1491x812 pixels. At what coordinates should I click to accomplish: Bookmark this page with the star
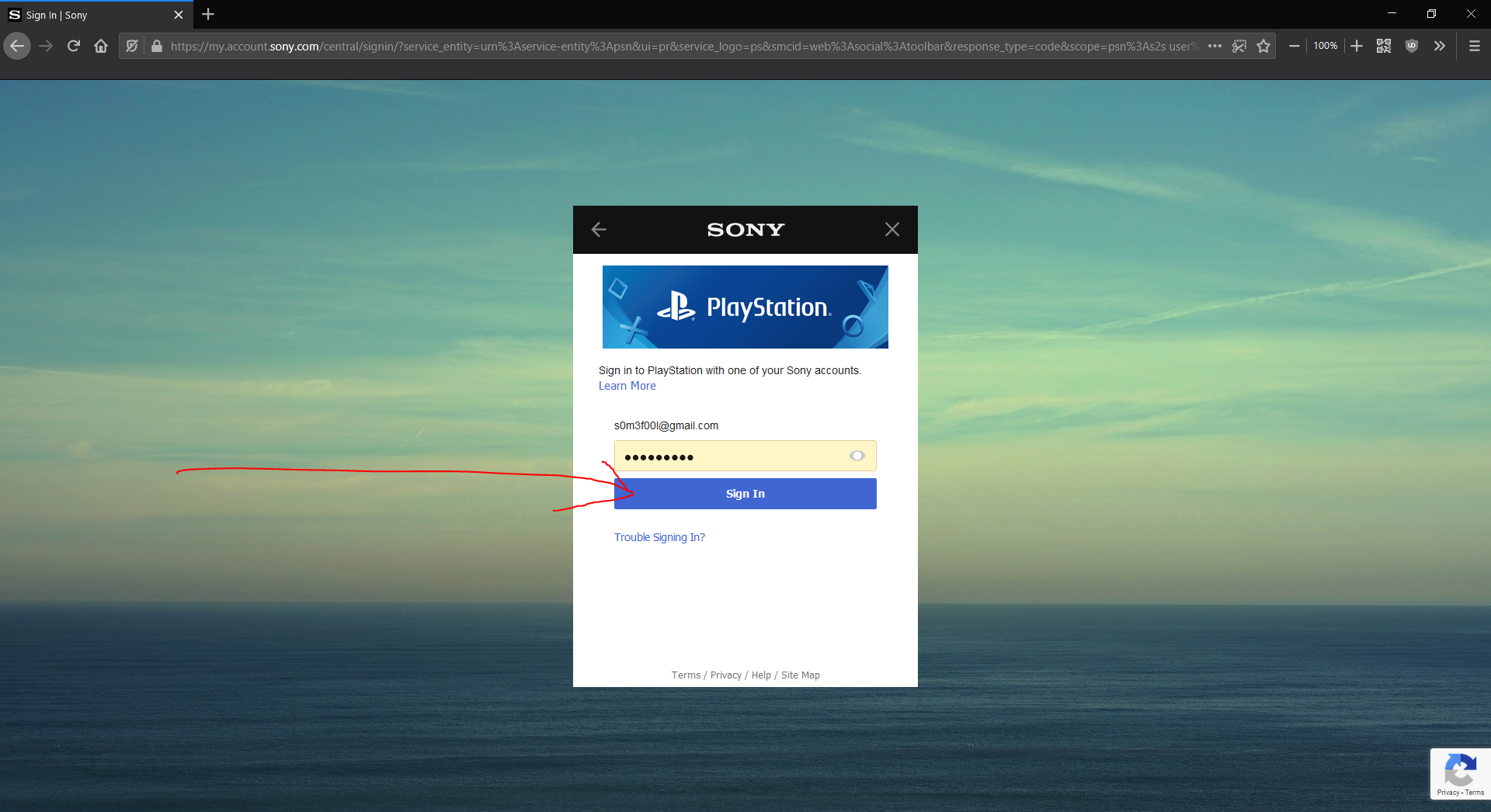click(1263, 46)
